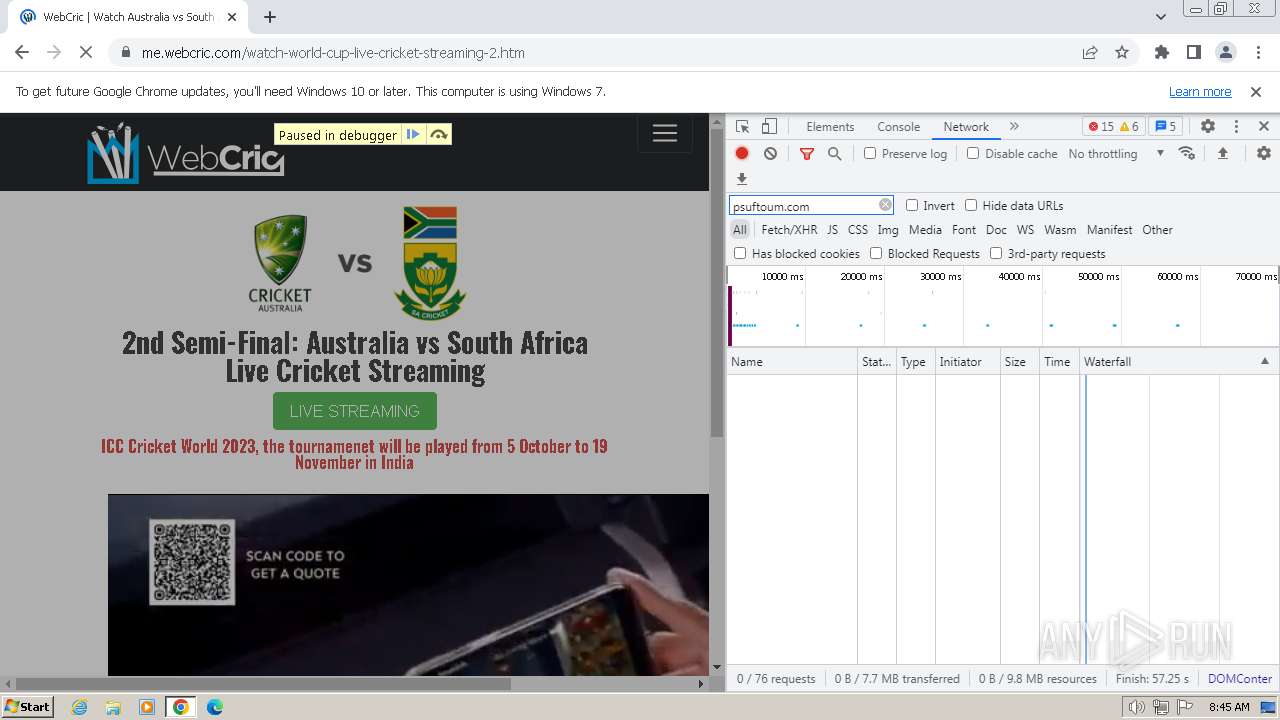Show more DevTools tabs chevron
This screenshot has width=1280, height=720.
pyautogui.click(x=1014, y=127)
